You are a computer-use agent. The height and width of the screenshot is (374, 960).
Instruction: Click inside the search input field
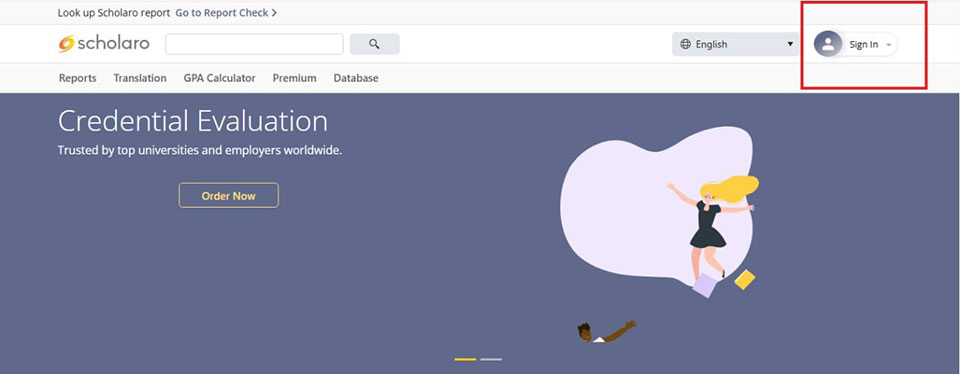click(254, 44)
